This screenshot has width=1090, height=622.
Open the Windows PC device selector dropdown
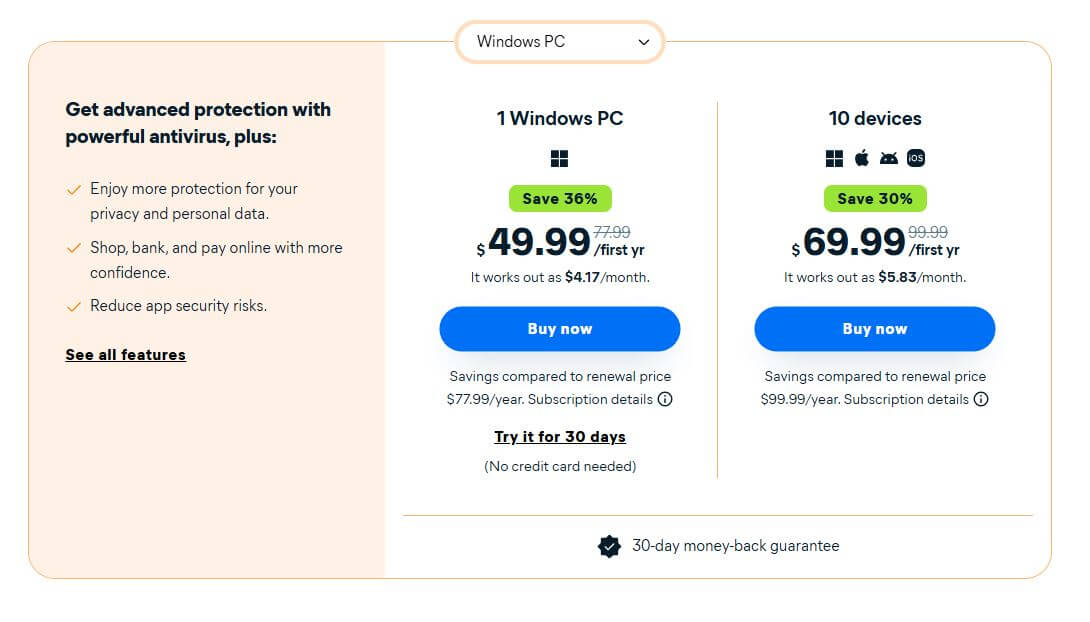point(559,42)
